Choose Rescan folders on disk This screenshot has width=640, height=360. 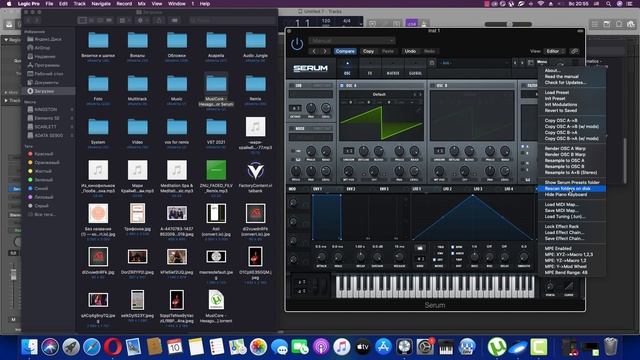tap(571, 189)
